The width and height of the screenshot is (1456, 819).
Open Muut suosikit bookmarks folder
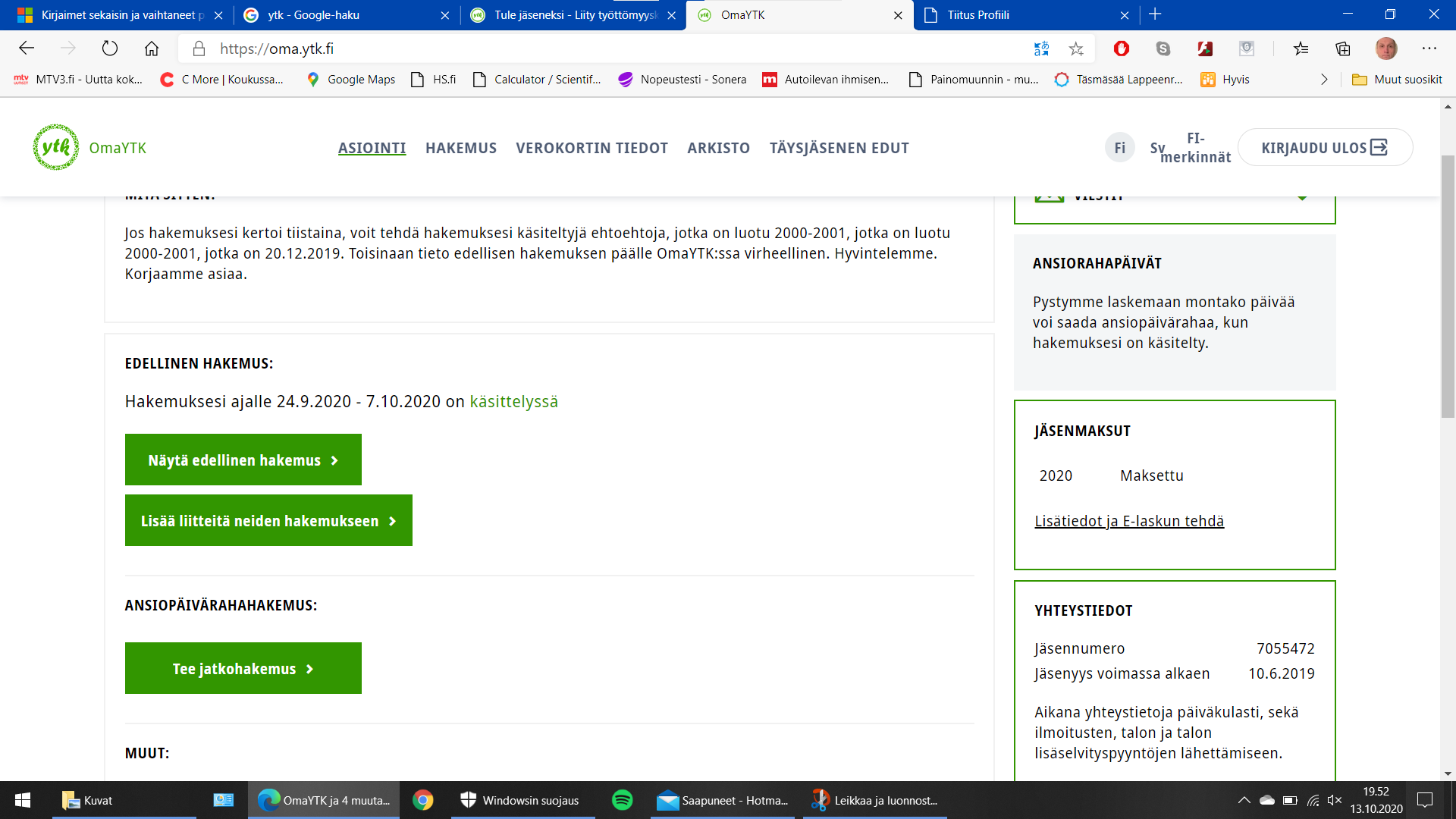pyautogui.click(x=1398, y=80)
